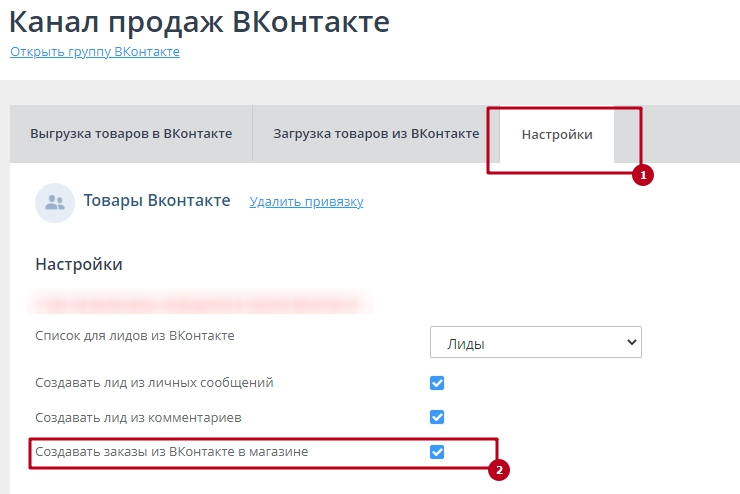Click the Список для лидов из ВКонтакте label

[x=135, y=335]
